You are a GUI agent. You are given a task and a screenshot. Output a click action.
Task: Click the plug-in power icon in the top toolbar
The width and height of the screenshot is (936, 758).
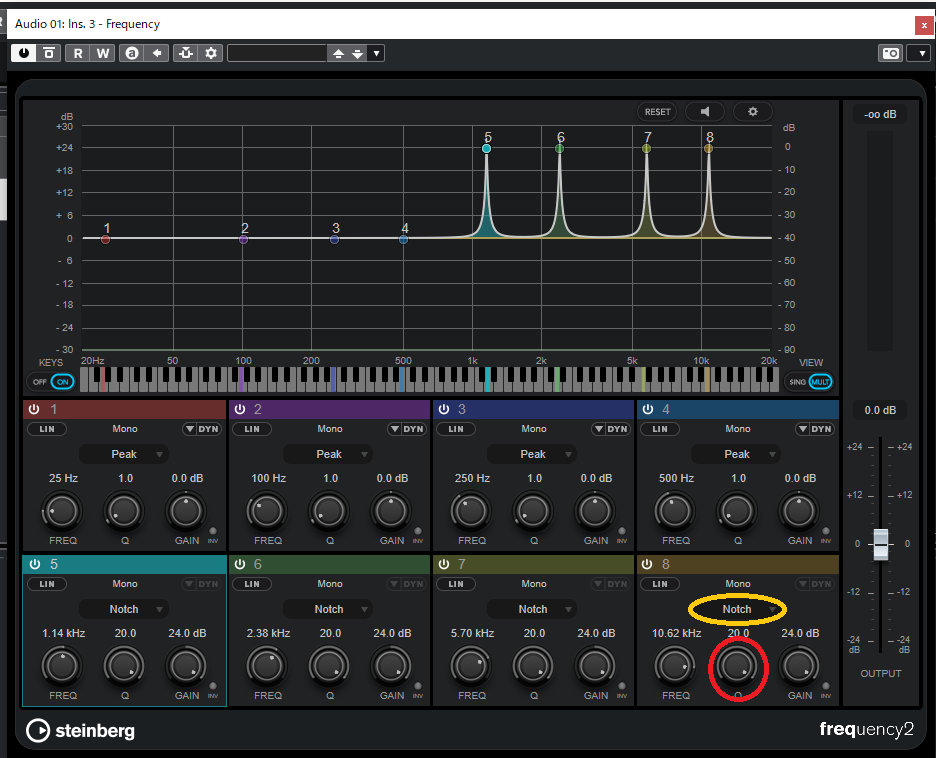tap(23, 53)
